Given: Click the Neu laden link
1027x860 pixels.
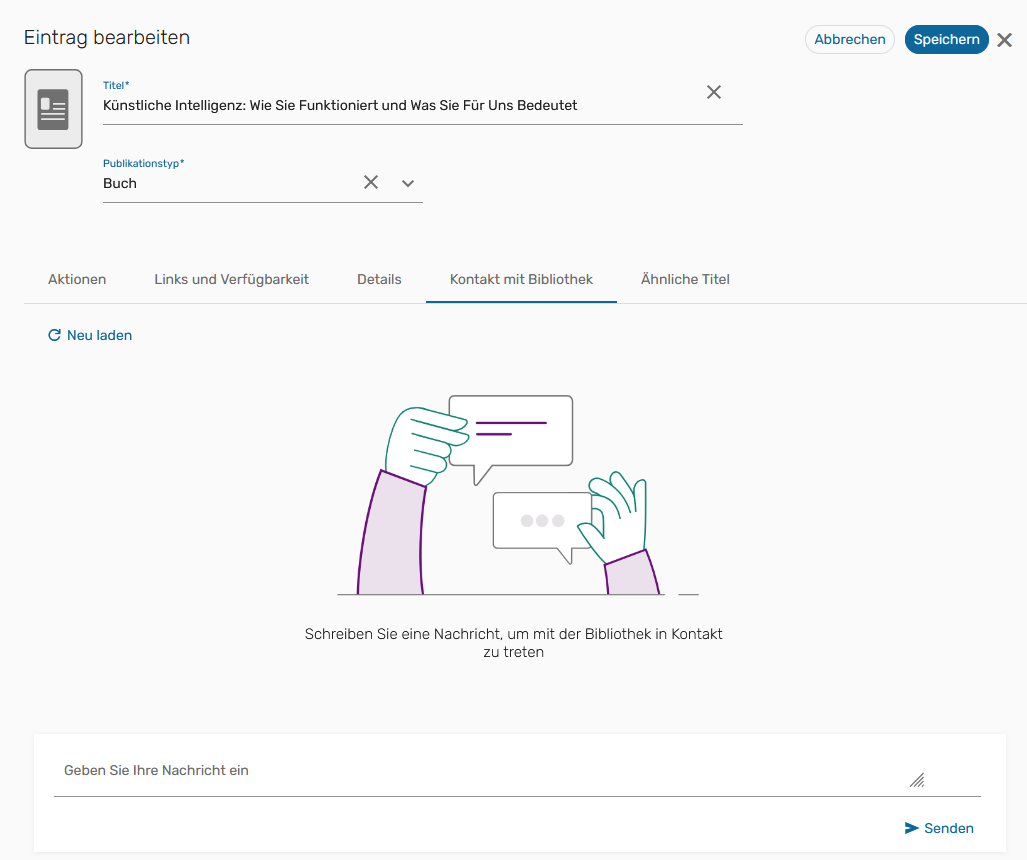Looking at the screenshot, I should point(99,335).
